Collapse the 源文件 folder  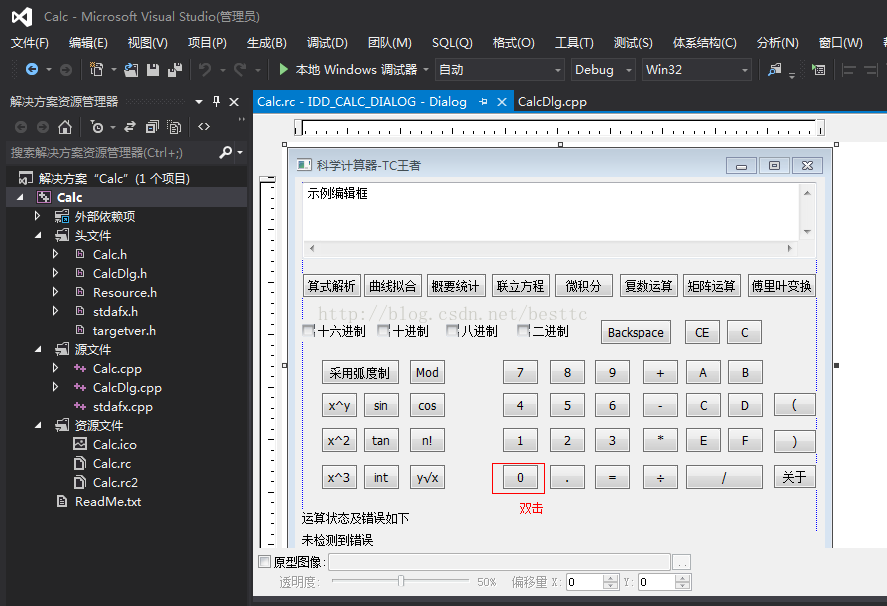[38, 349]
